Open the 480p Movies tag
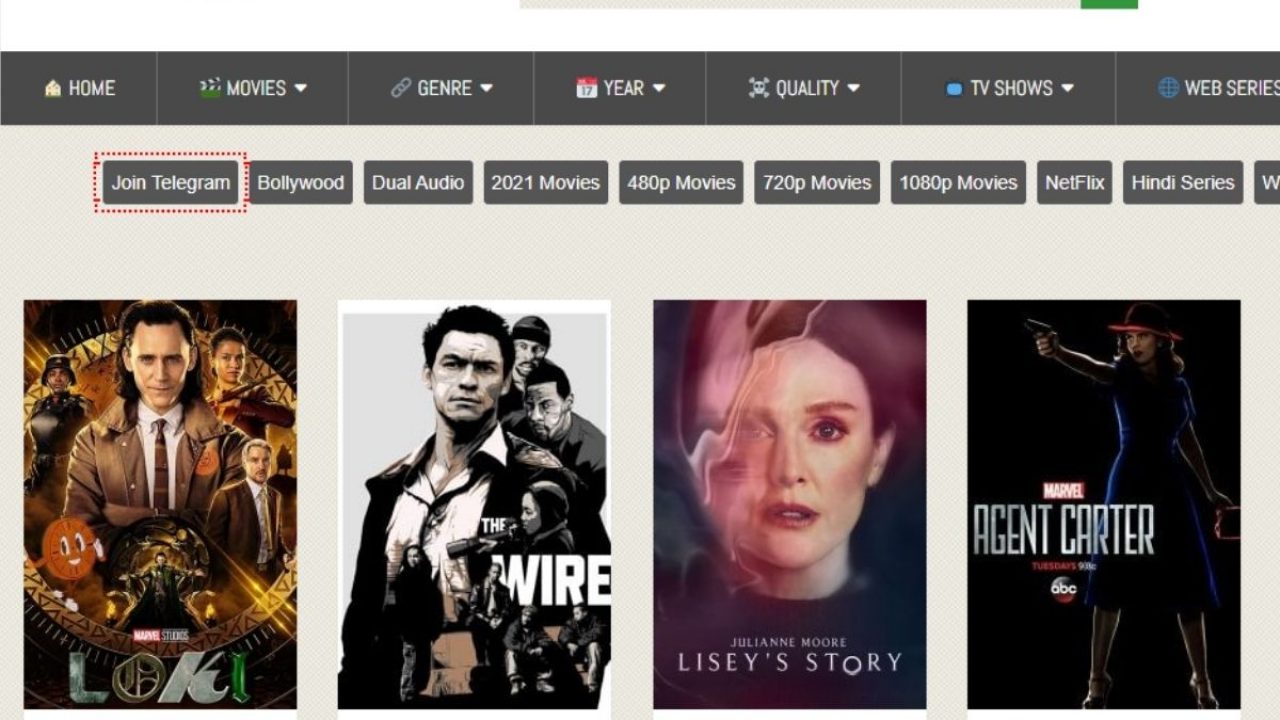This screenshot has height=720, width=1280. tap(681, 183)
